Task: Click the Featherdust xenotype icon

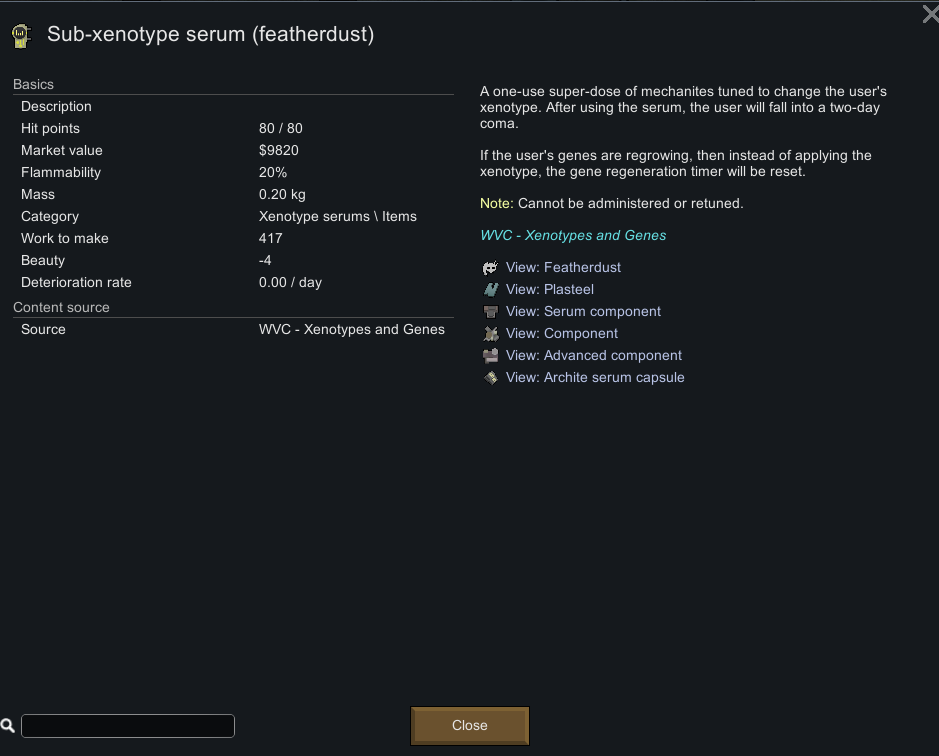Action: pyautogui.click(x=490, y=268)
